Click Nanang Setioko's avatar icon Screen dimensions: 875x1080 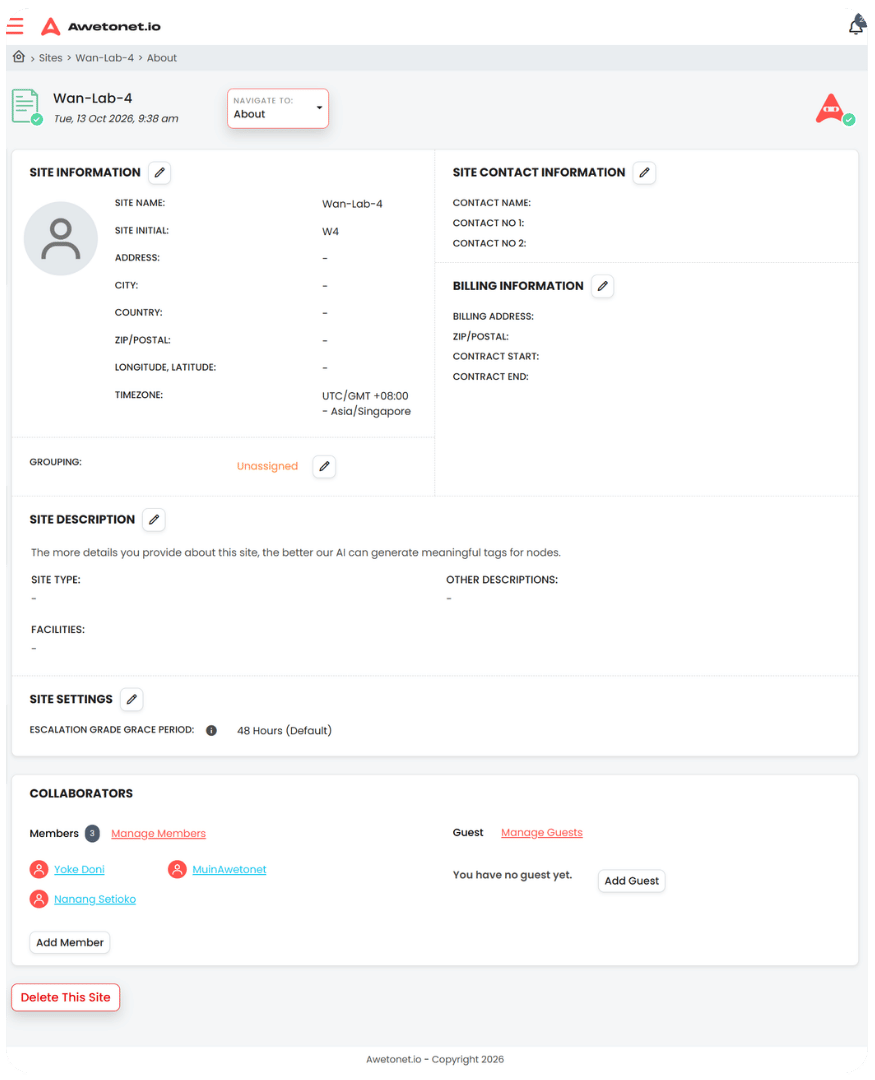click(39, 899)
